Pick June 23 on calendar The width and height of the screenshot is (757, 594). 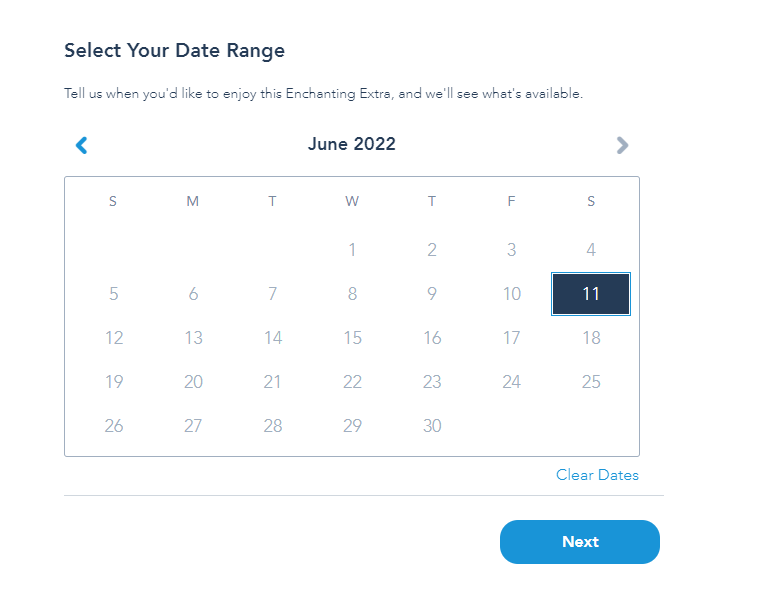[x=432, y=382]
